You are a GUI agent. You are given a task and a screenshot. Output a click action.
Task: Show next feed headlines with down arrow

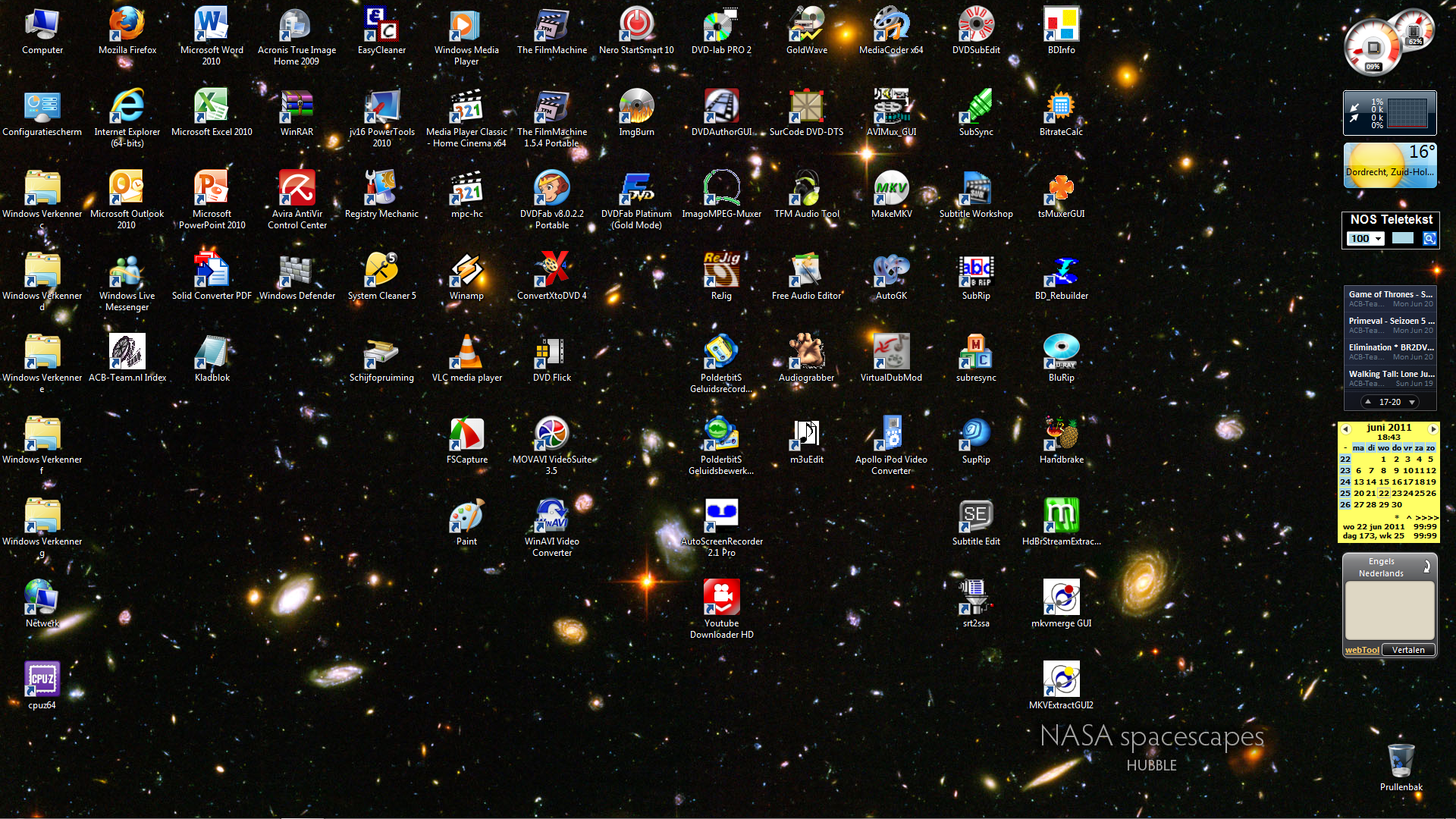[1412, 402]
